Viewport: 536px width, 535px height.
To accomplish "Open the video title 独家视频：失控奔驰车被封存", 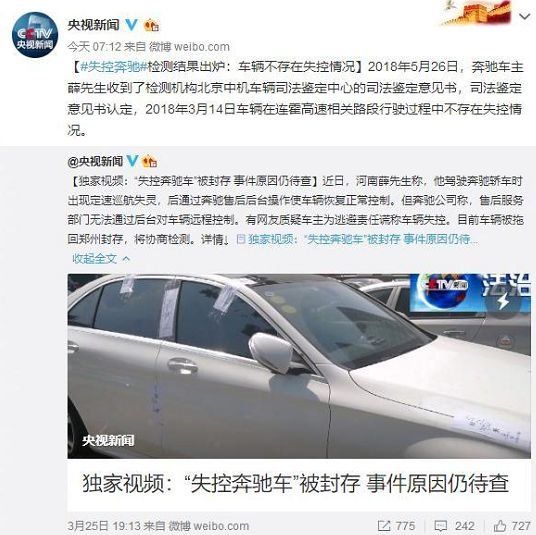I will click(296, 483).
